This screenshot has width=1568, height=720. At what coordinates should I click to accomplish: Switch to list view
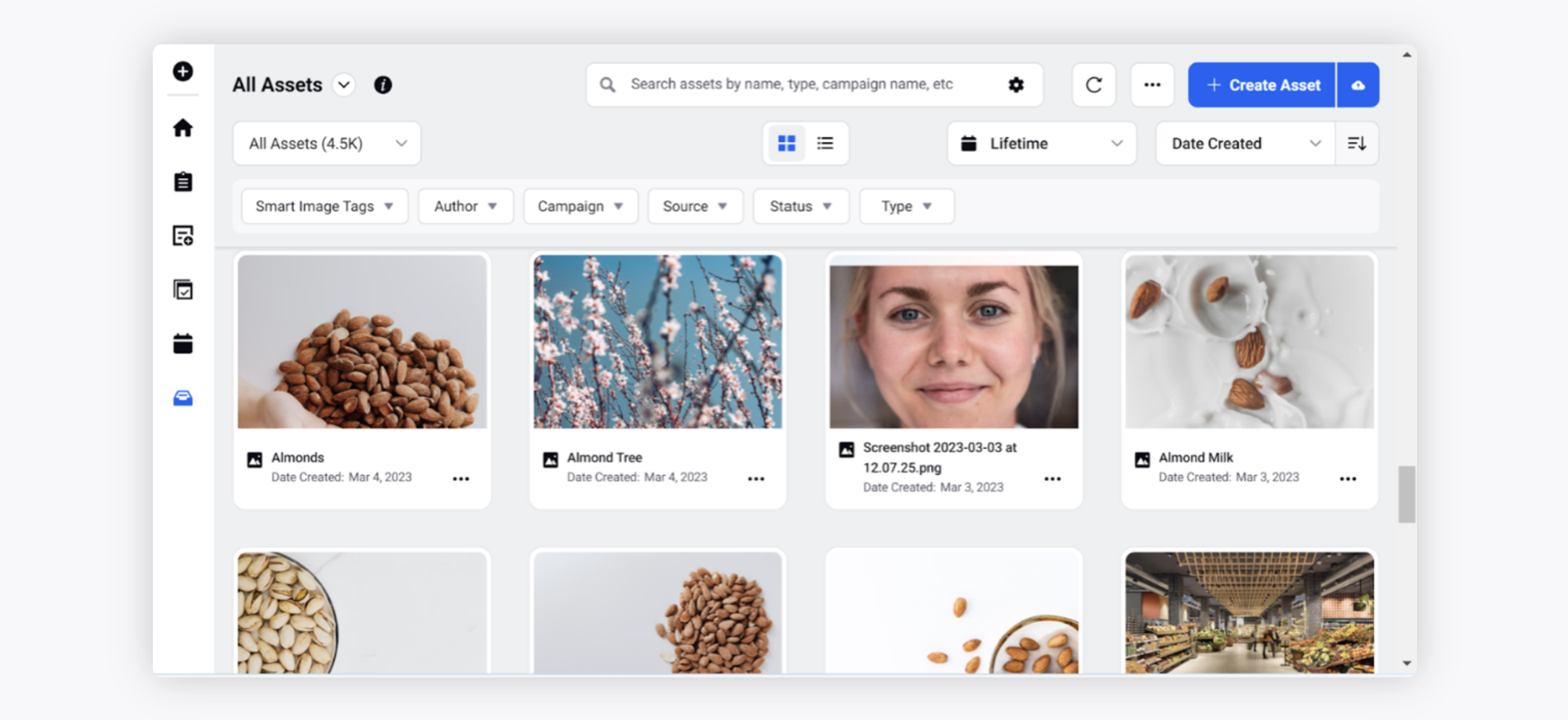pyautogui.click(x=825, y=143)
